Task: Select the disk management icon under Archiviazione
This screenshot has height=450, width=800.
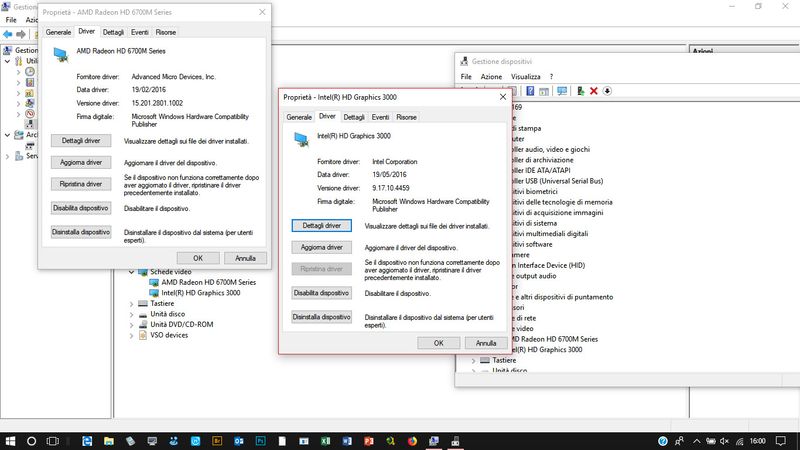Action: 30,145
